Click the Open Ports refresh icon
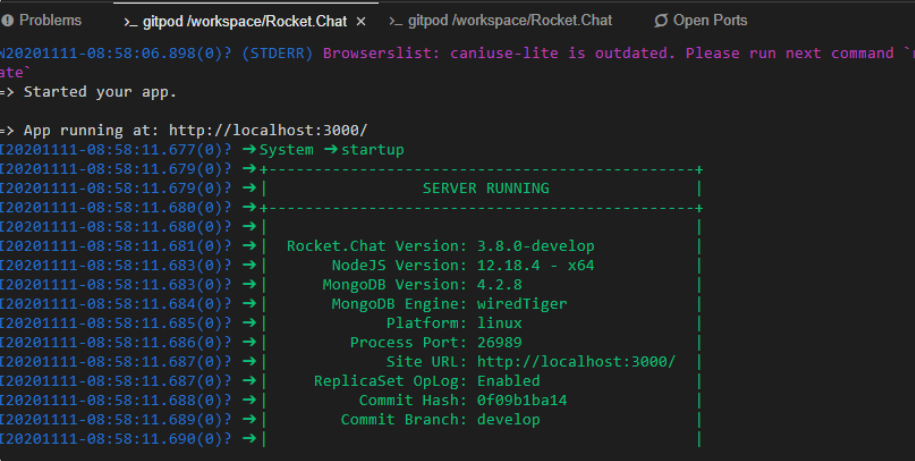The image size is (915, 461). [661, 21]
